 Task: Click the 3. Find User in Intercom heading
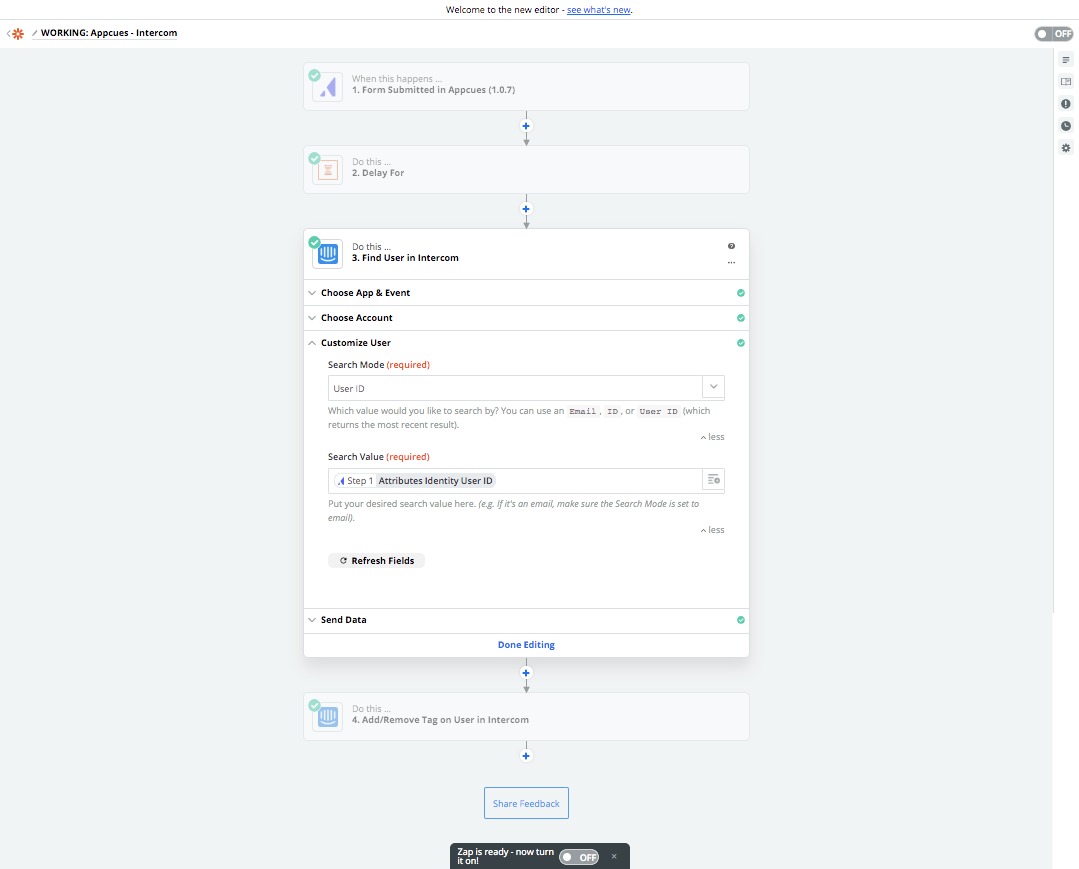tap(405, 258)
